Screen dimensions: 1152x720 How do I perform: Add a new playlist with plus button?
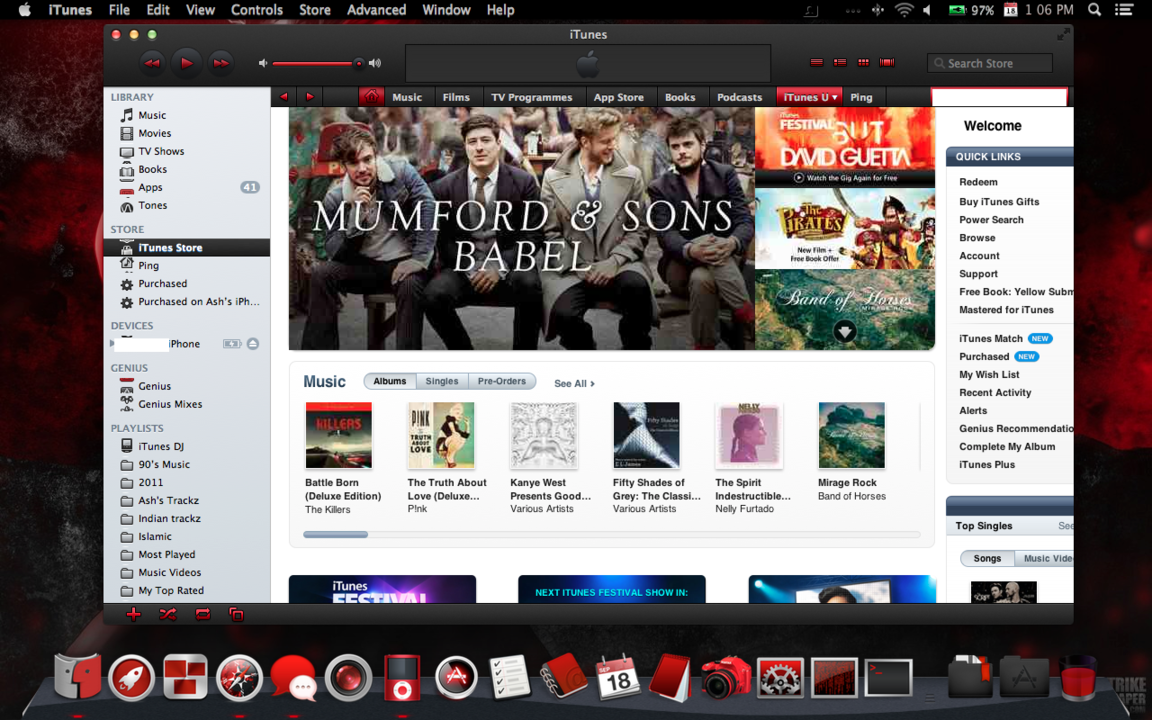tap(133, 614)
